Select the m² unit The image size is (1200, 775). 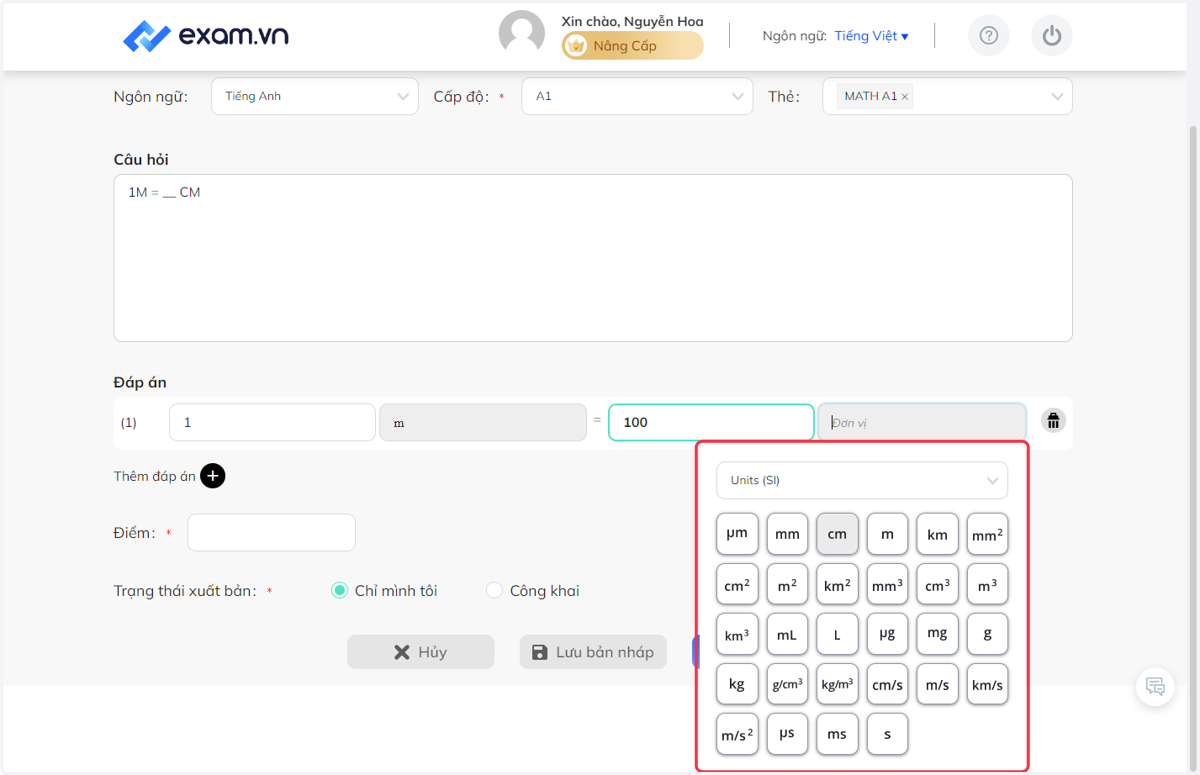(787, 584)
